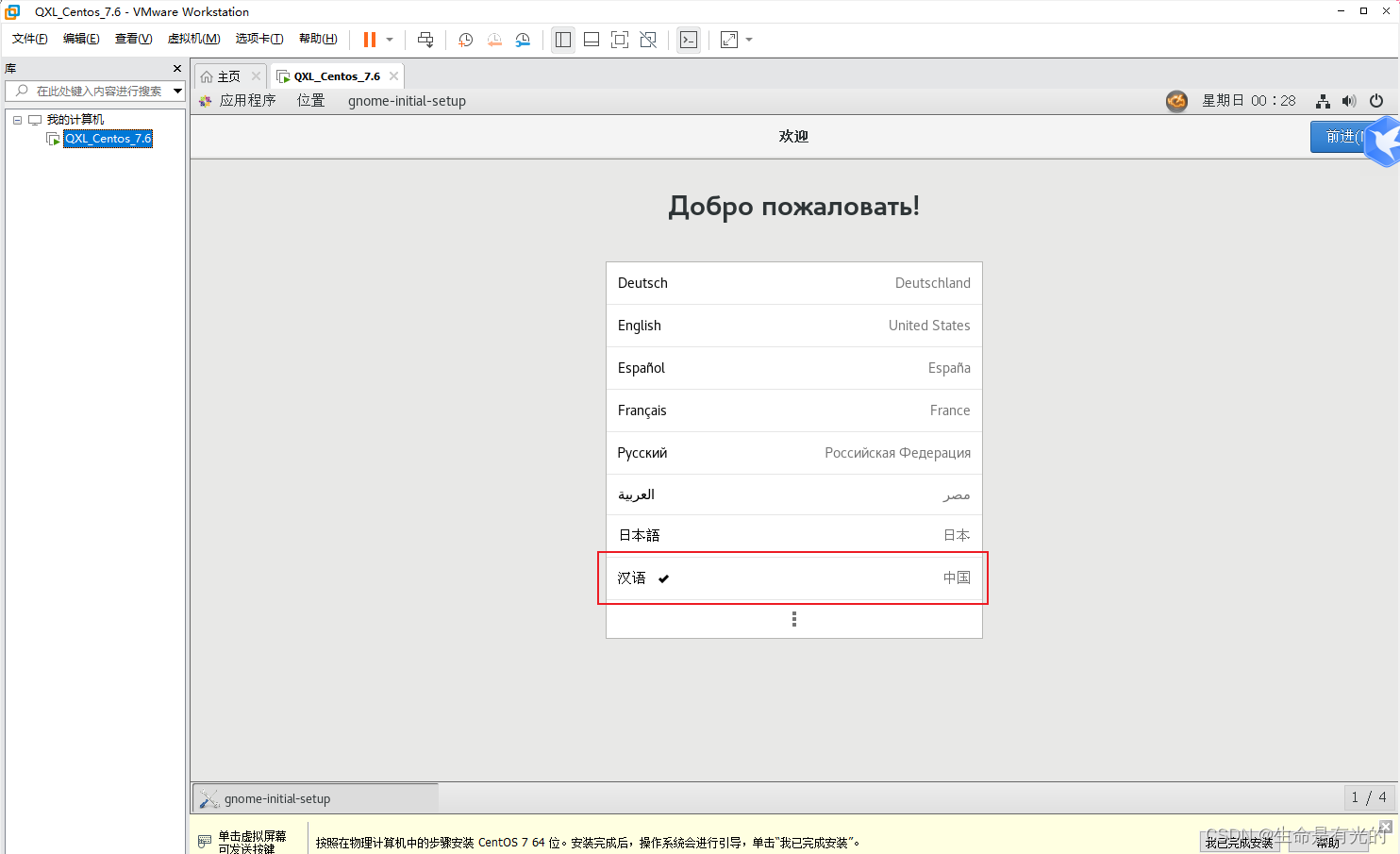
Task: Collapse the 我的计算机 tree node
Action: coord(17,120)
